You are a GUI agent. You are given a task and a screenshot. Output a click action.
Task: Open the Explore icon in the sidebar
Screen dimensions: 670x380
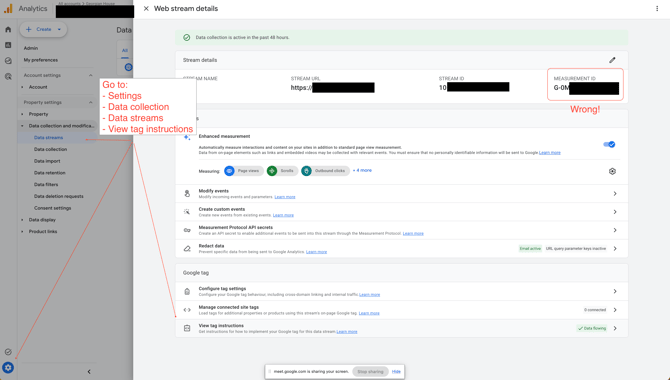[x=8, y=61]
